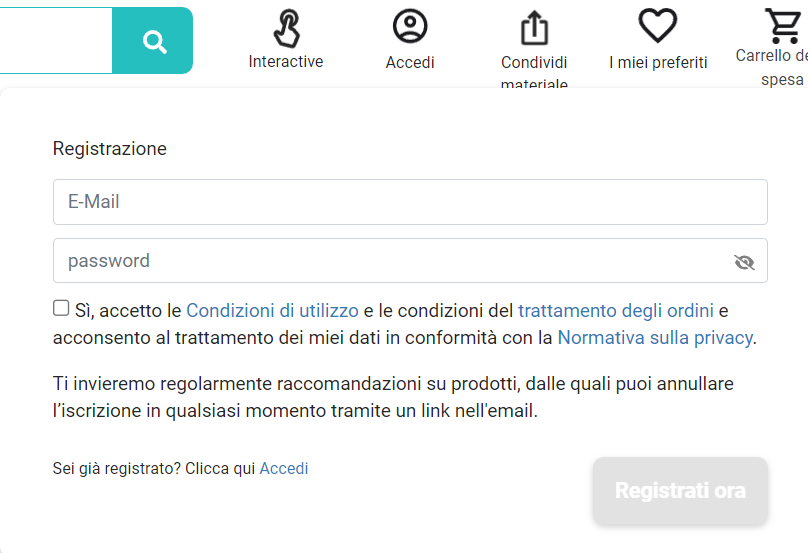The image size is (808, 553).
Task: Click the 'Interactive' text label
Action: click(x=286, y=62)
